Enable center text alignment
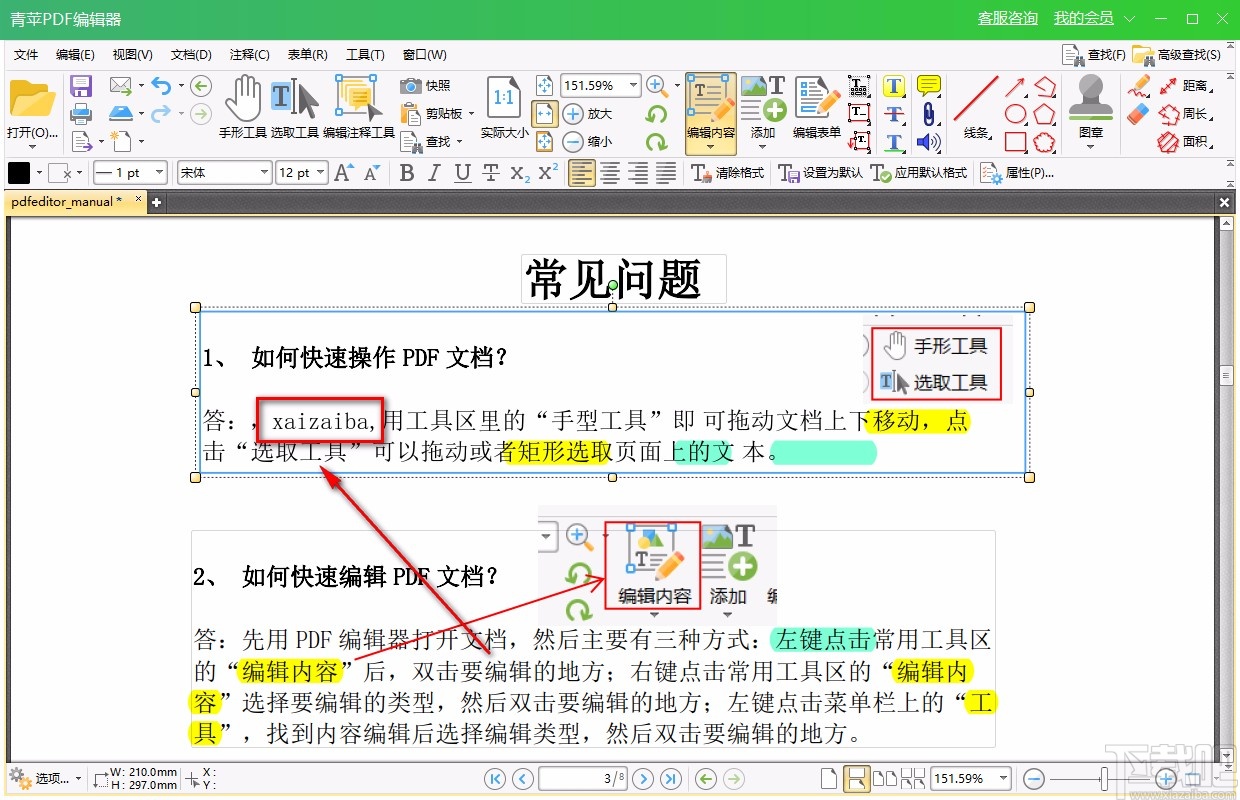Image resolution: width=1240 pixels, height=800 pixels. (x=610, y=172)
